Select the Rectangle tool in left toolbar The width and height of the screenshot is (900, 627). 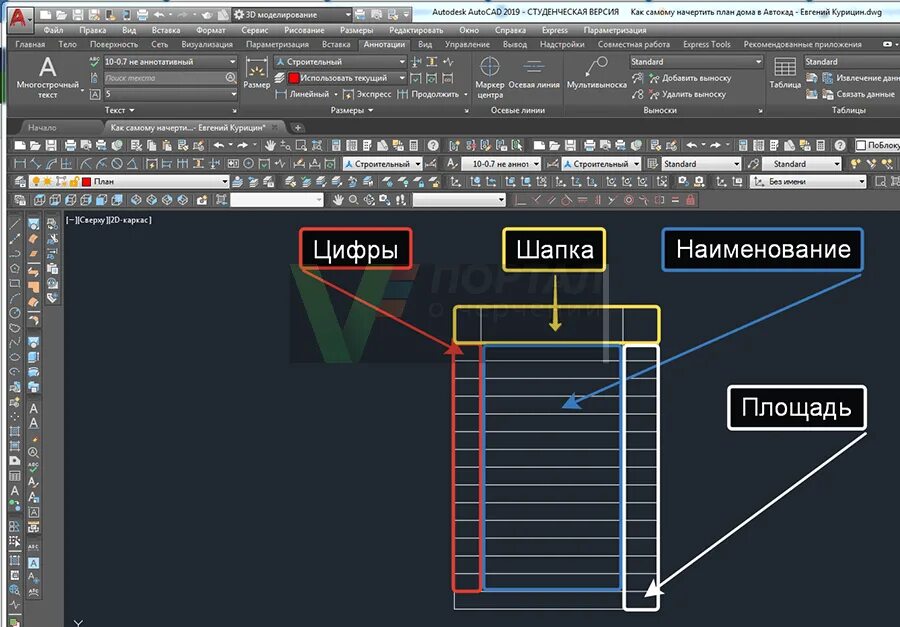[x=15, y=283]
